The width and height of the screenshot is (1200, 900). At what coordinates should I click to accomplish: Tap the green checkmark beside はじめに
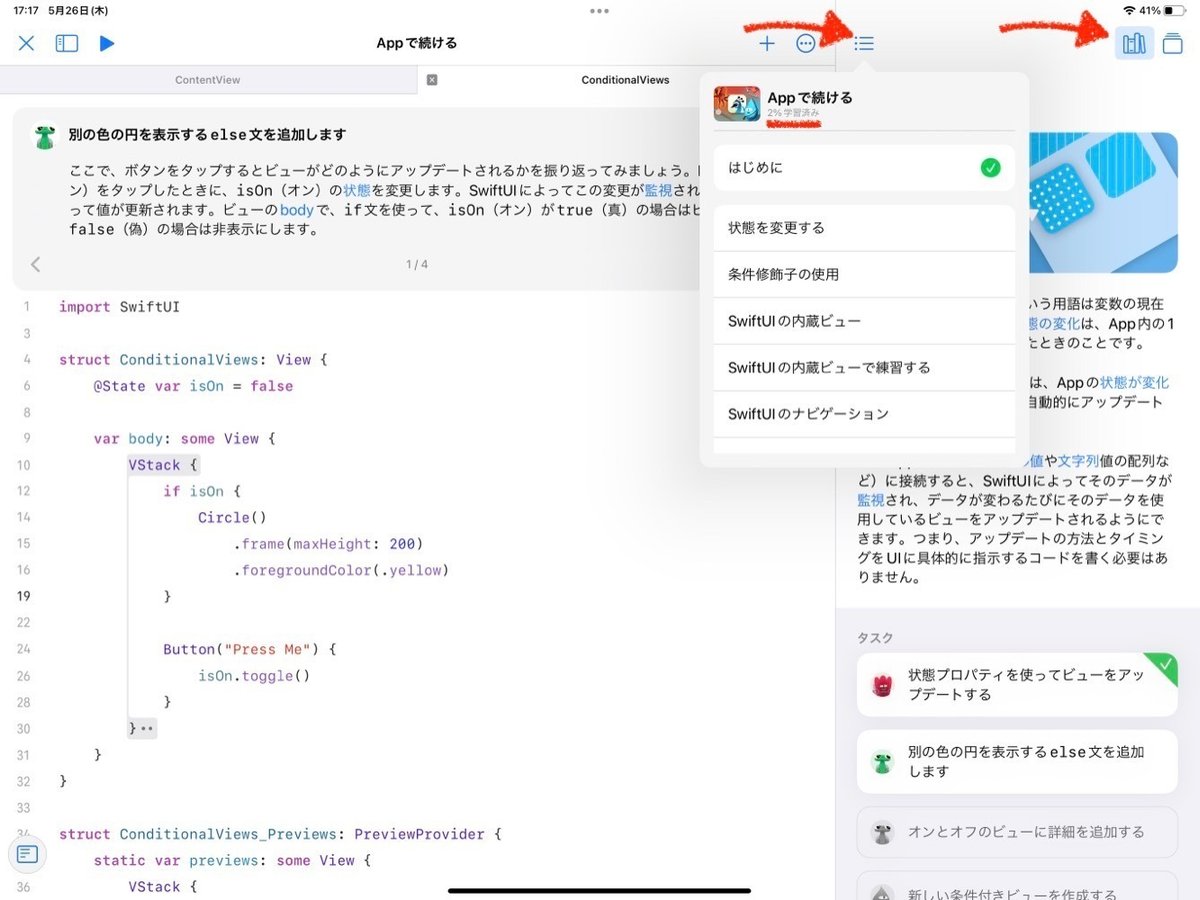[x=990, y=168]
